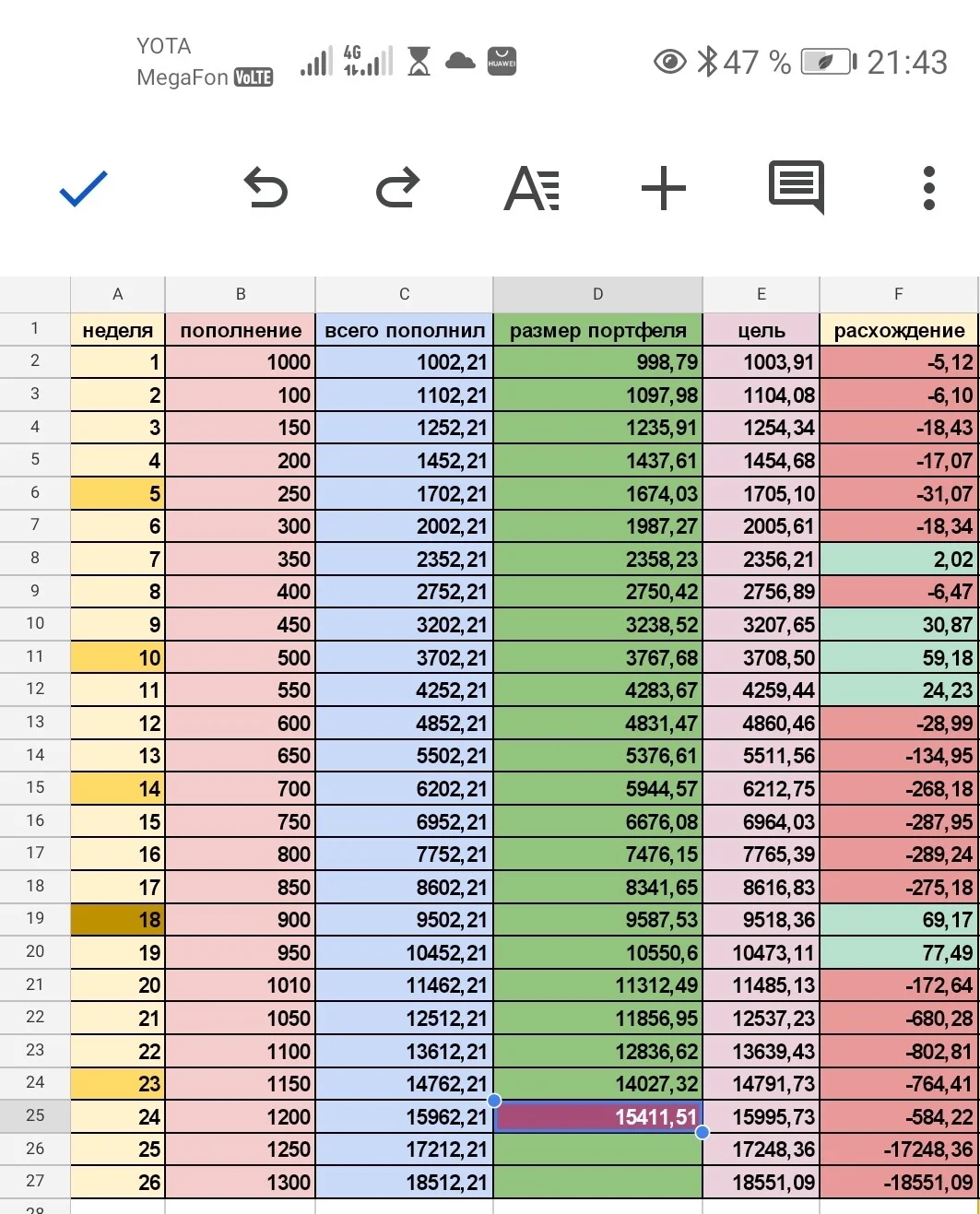
Task: Select column D header
Action: (x=597, y=294)
